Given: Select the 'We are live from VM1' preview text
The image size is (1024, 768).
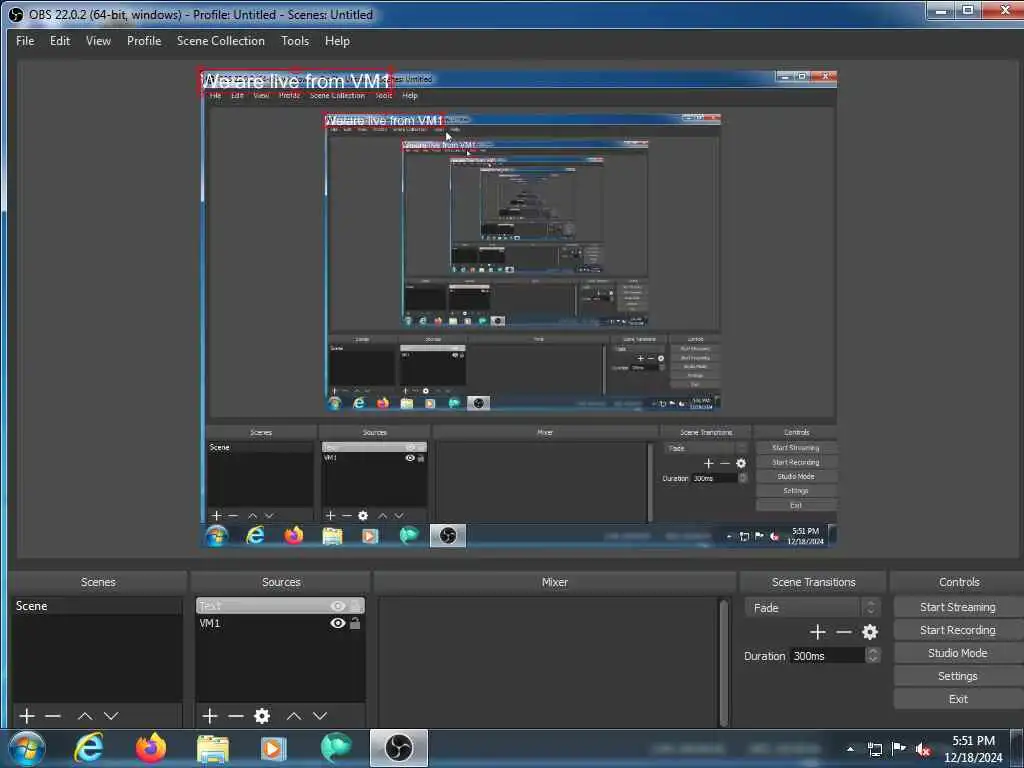Looking at the screenshot, I should 295,81.
